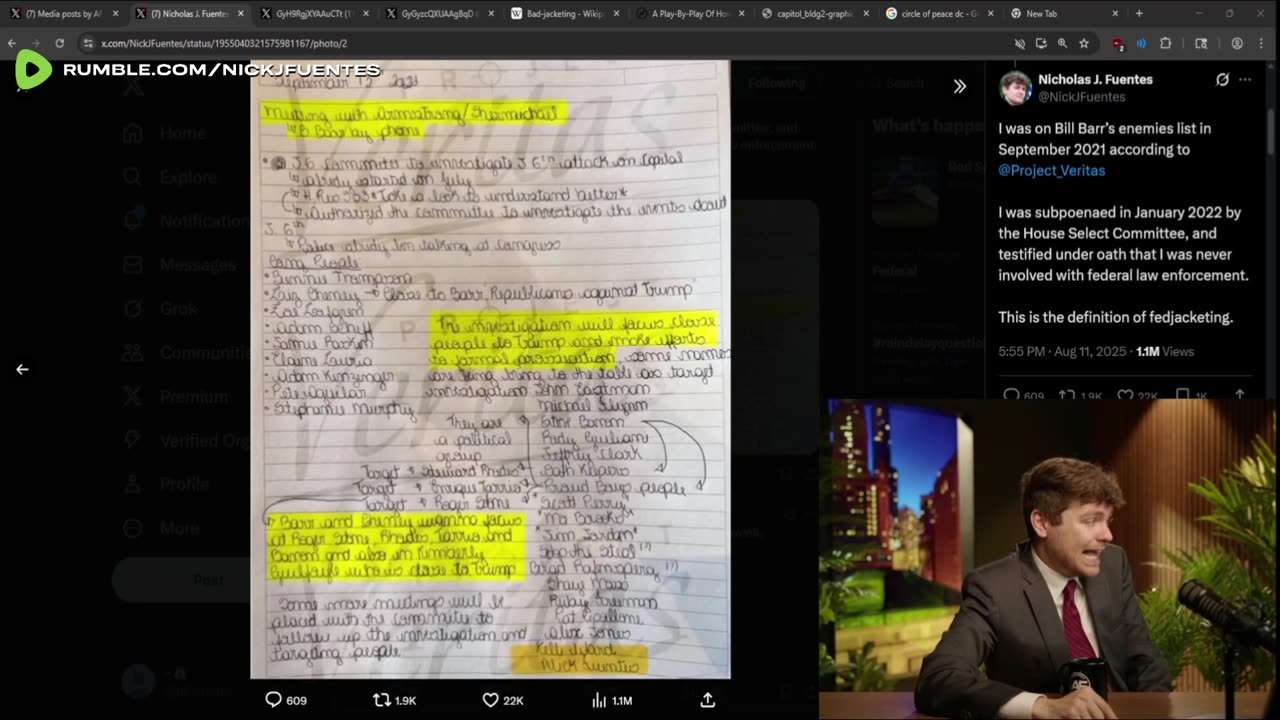
Task: Click the repost icon in the tweet sidebar
Action: click(x=1068, y=395)
